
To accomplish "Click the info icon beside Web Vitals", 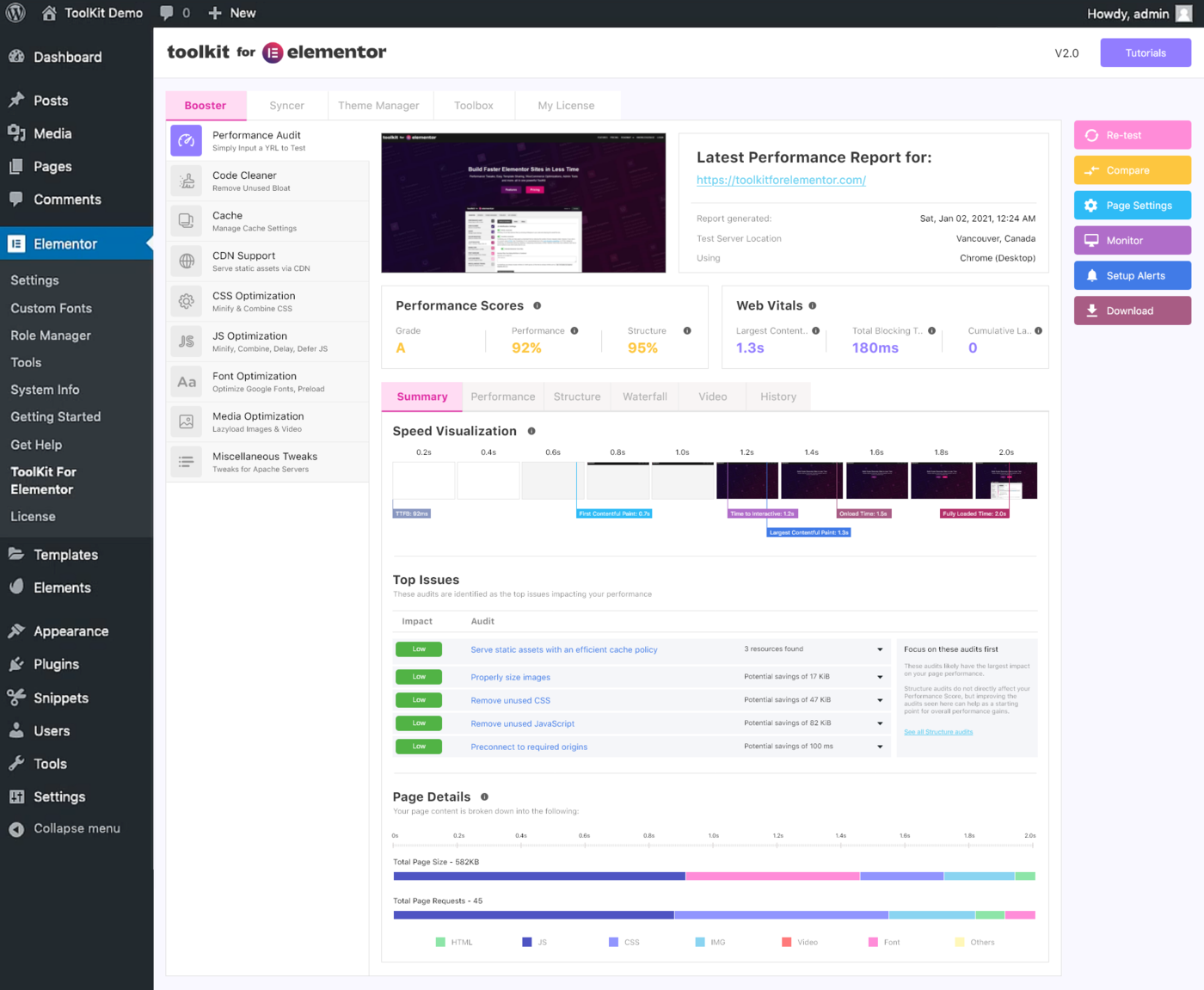I will [813, 305].
